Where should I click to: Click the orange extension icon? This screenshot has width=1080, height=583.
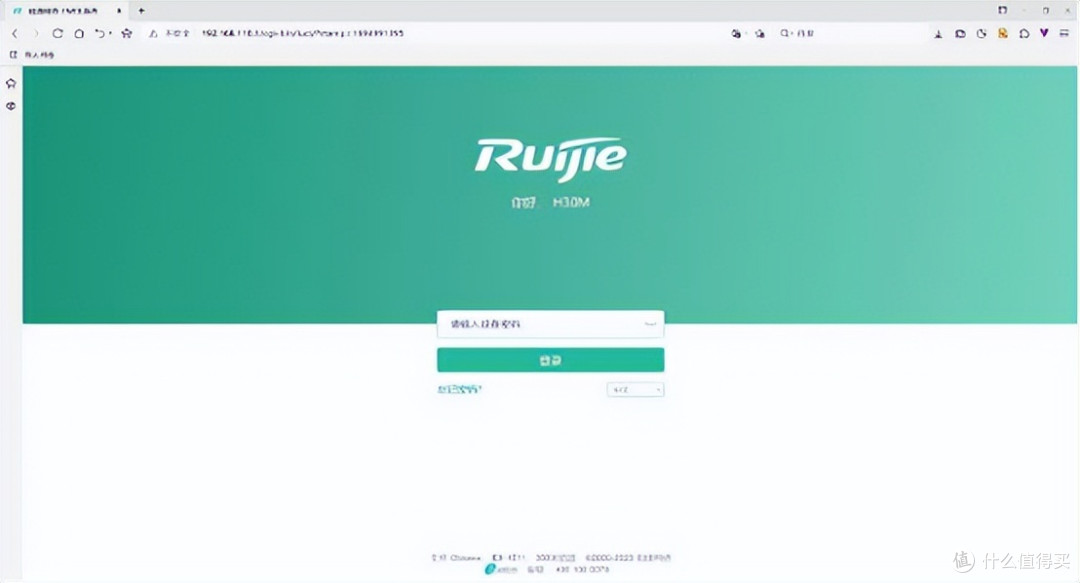pos(1003,33)
